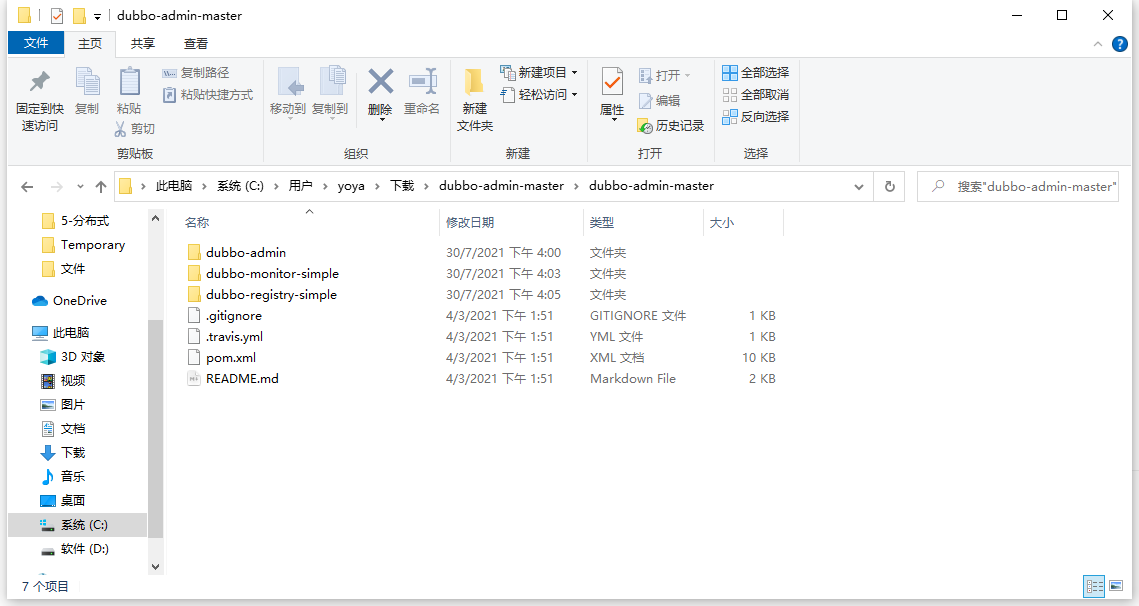Click the Paste (粘贴) clipboard icon
Image resolution: width=1139 pixels, height=606 pixels.
(129, 81)
